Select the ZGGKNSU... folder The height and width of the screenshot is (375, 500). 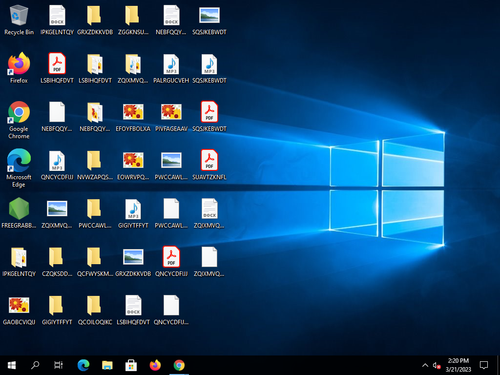tap(133, 20)
